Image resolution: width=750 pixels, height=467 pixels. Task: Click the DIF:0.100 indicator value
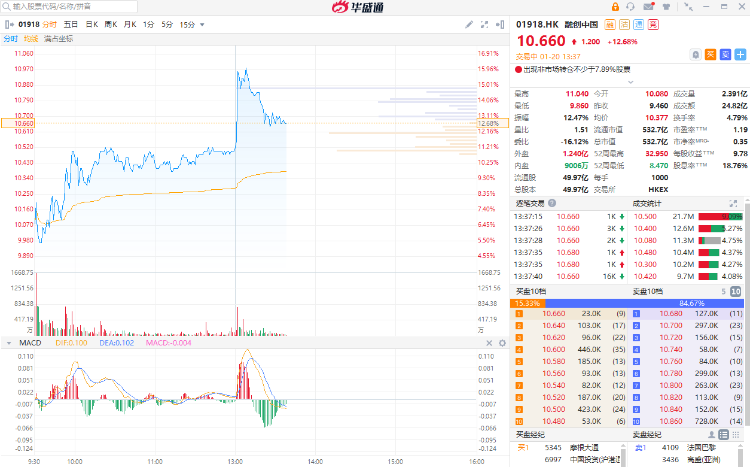coord(71,343)
